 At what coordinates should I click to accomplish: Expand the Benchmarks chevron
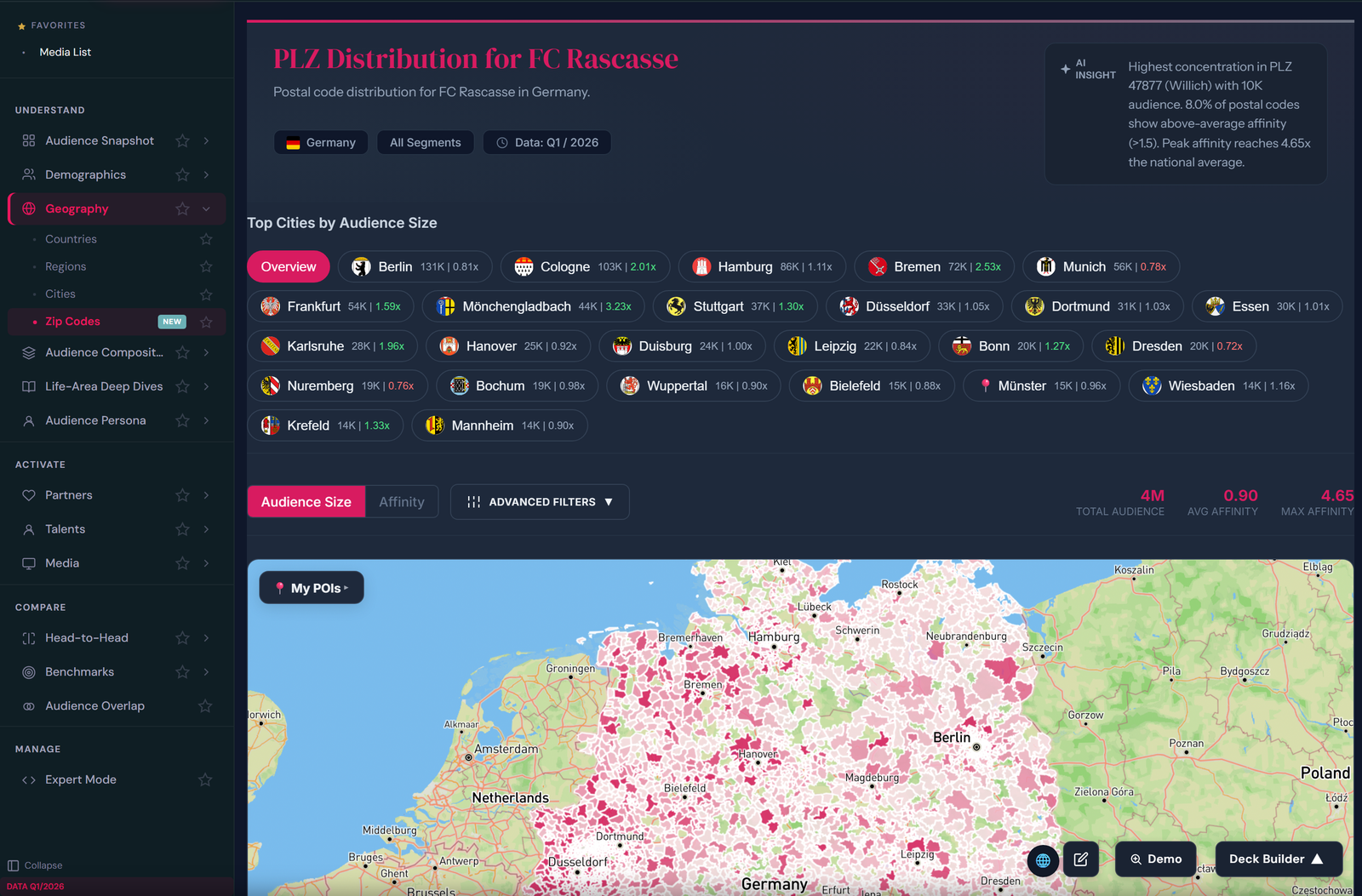206,672
